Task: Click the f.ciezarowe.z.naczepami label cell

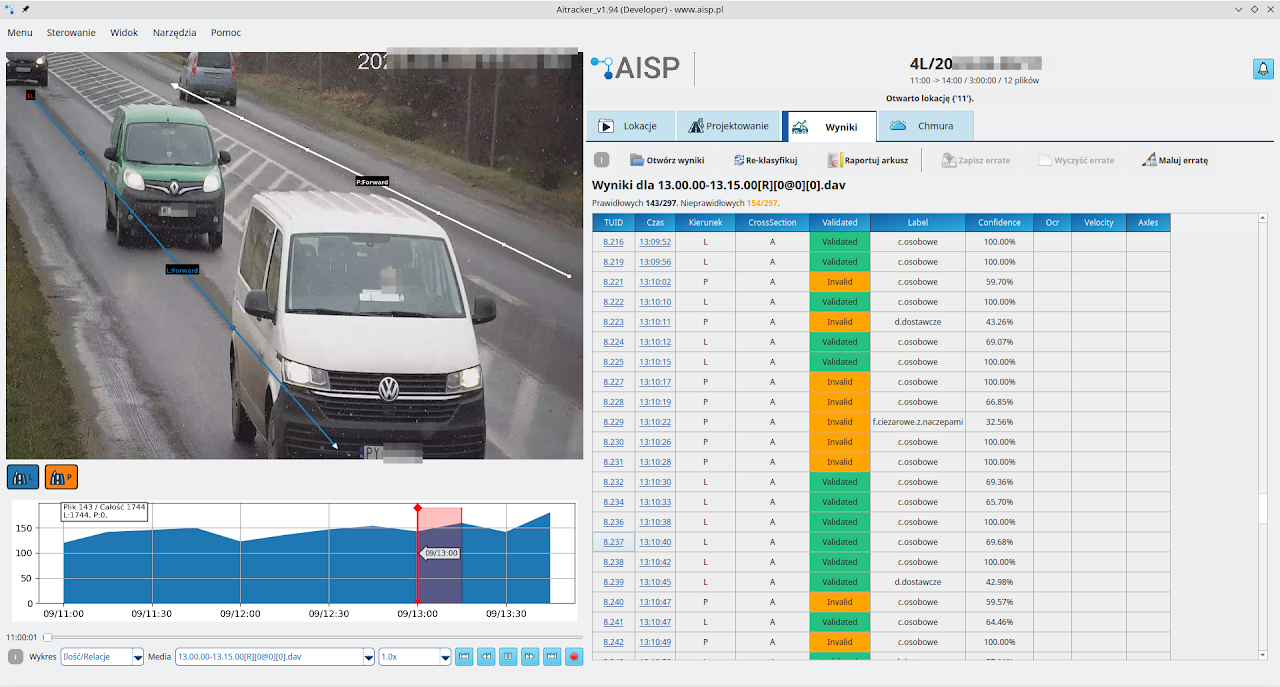Action: pyautogui.click(x=918, y=422)
